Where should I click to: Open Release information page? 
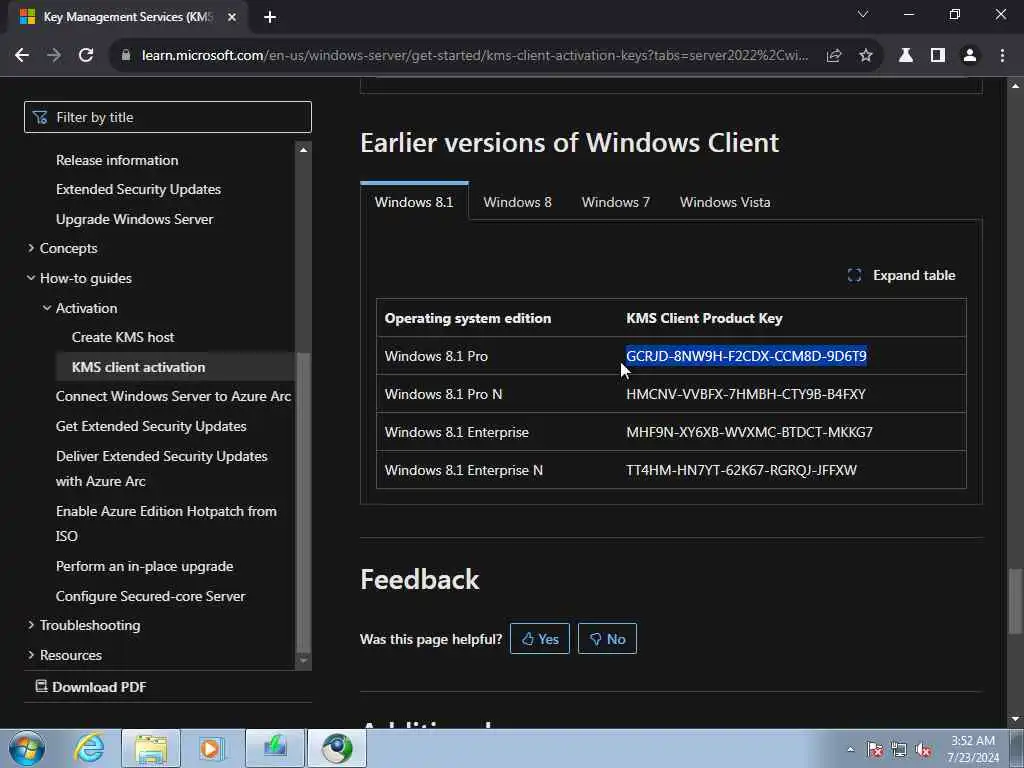tap(117, 160)
